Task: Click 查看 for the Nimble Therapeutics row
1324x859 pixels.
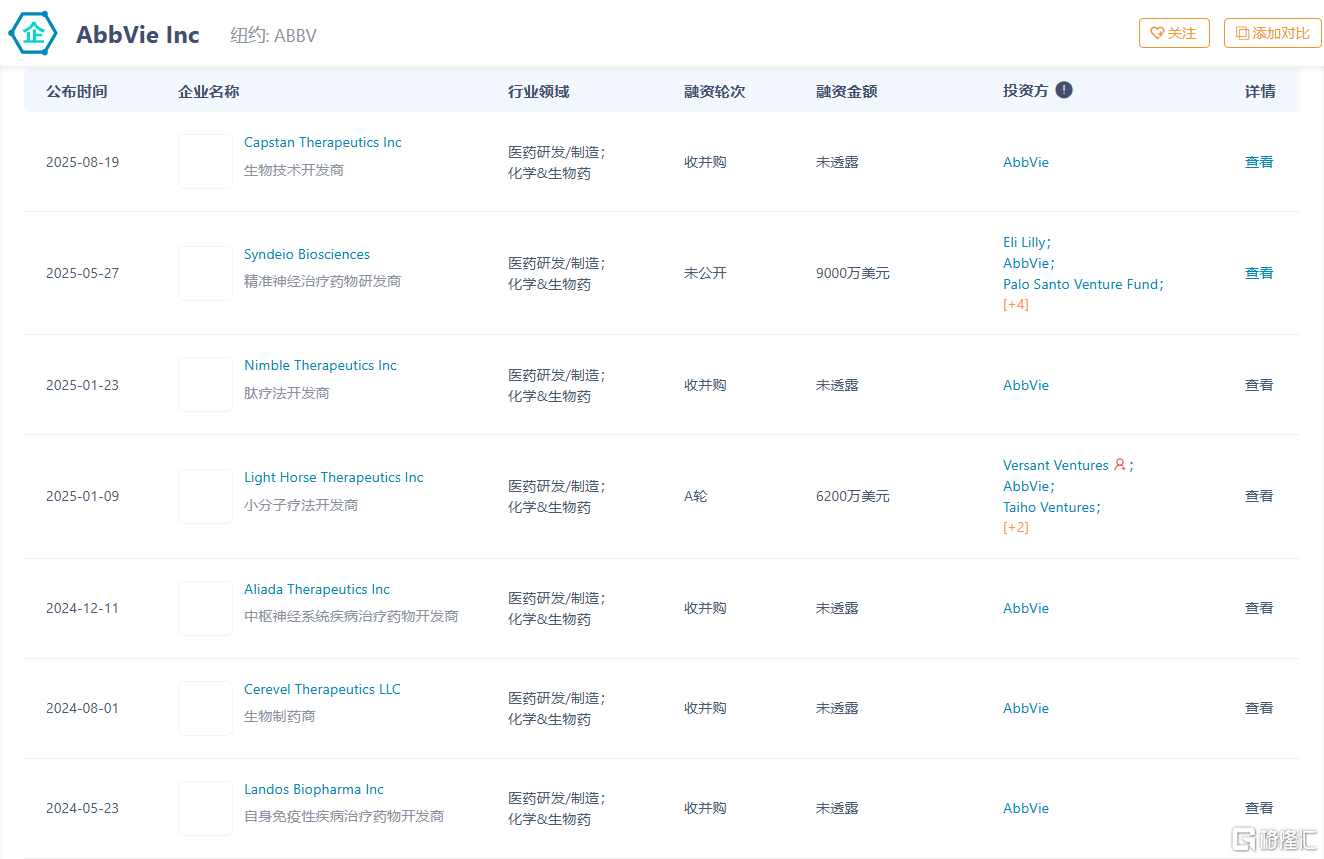Action: pos(1259,385)
